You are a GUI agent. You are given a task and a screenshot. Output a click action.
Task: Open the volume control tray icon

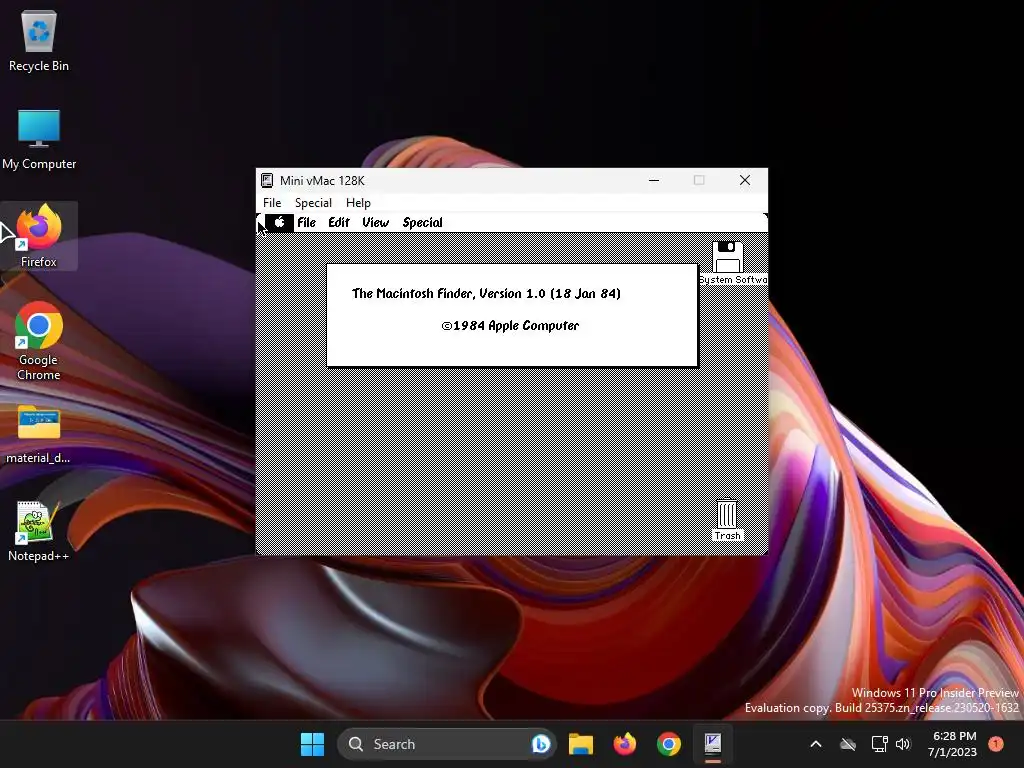(x=903, y=744)
